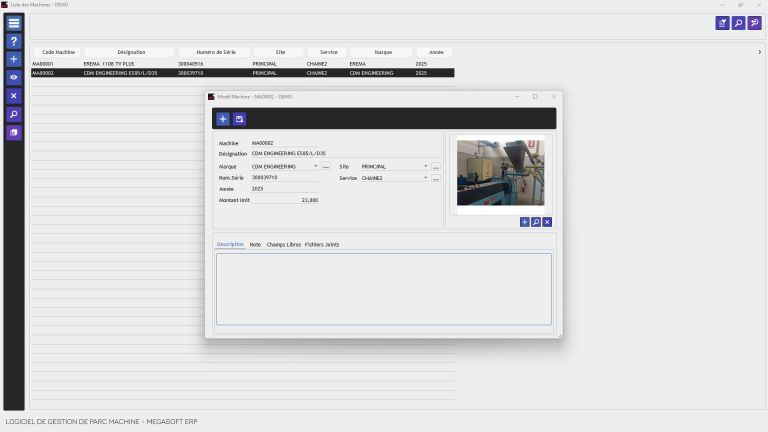Click the Marque column header
Viewport: 768px width, 432px height.
[x=383, y=52]
